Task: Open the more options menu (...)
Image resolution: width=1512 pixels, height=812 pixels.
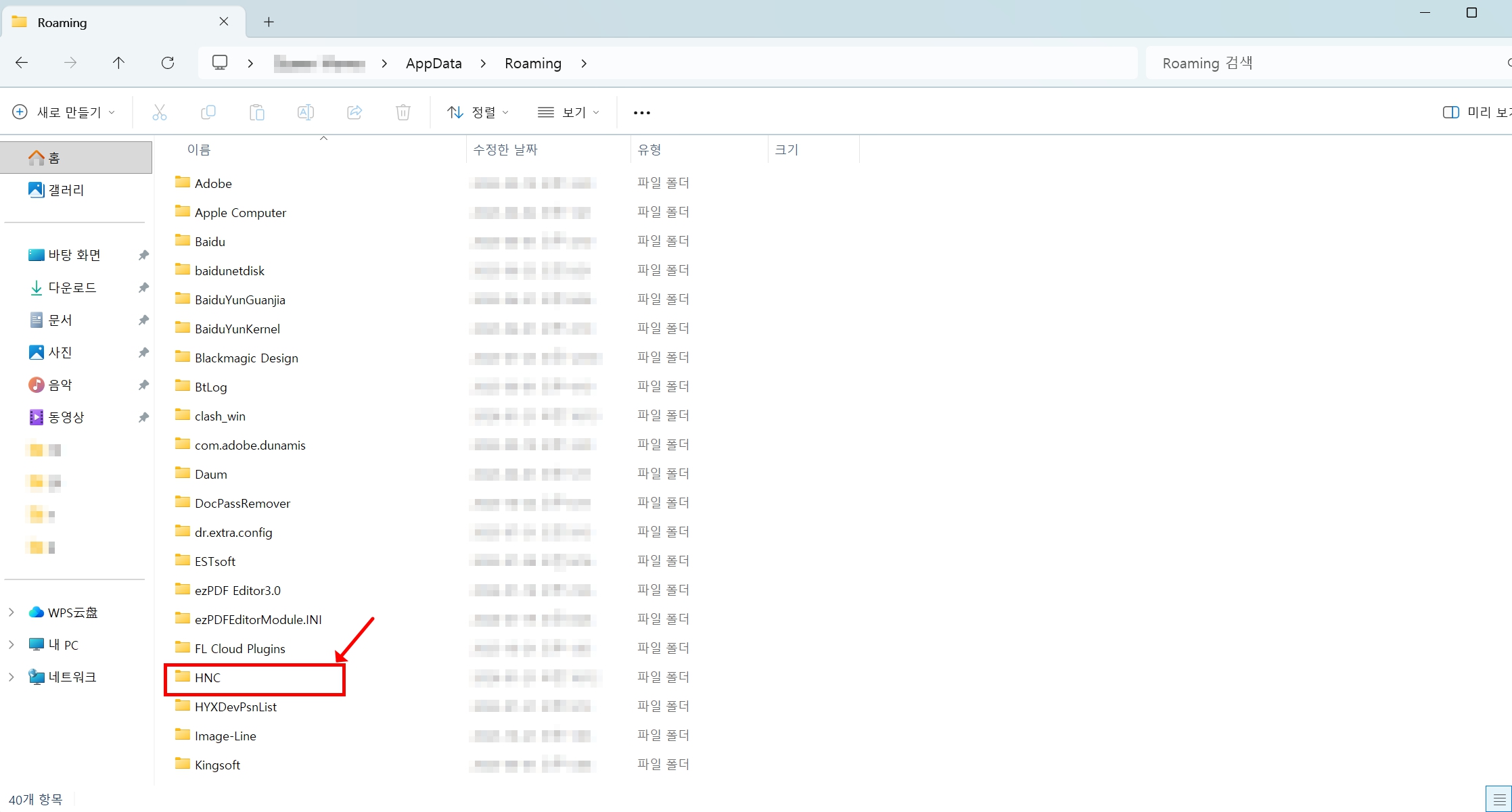Action: [641, 112]
